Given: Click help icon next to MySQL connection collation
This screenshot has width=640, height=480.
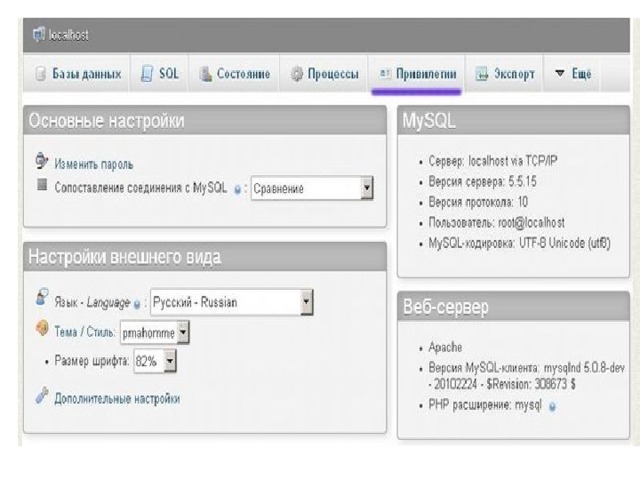Looking at the screenshot, I should click(x=237, y=188).
